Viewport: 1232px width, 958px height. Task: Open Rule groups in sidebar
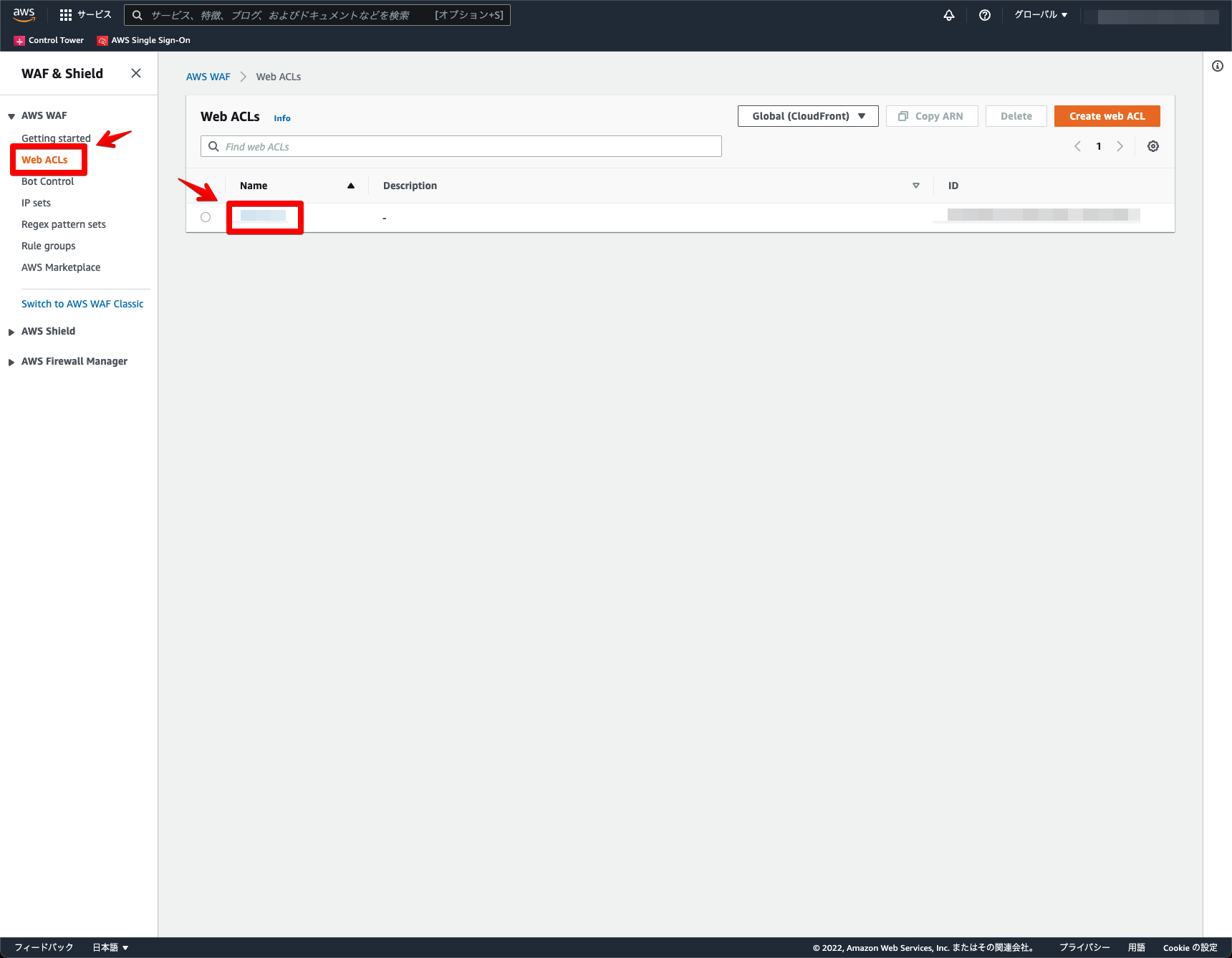pyautogui.click(x=48, y=246)
